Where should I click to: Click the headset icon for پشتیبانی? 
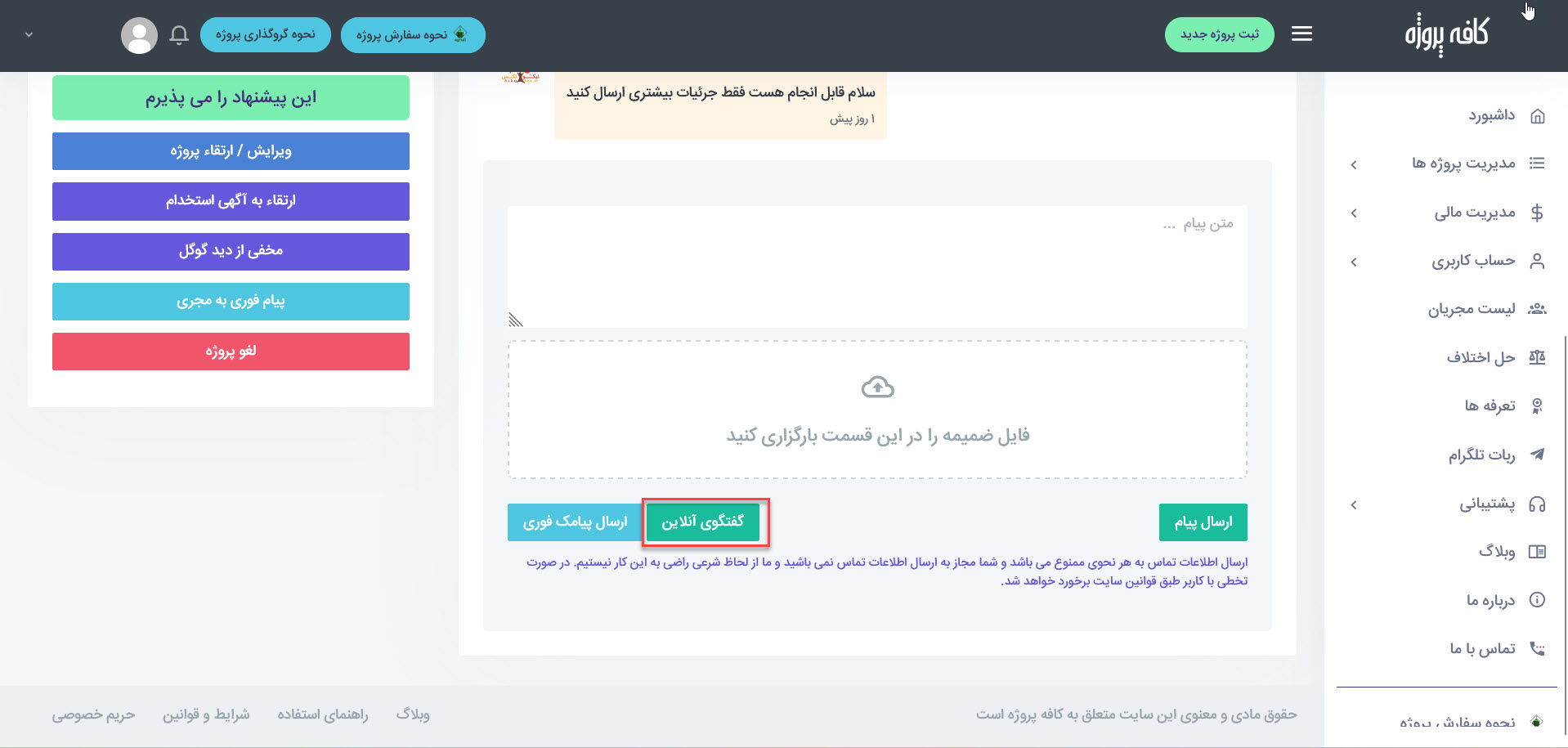tap(1539, 504)
